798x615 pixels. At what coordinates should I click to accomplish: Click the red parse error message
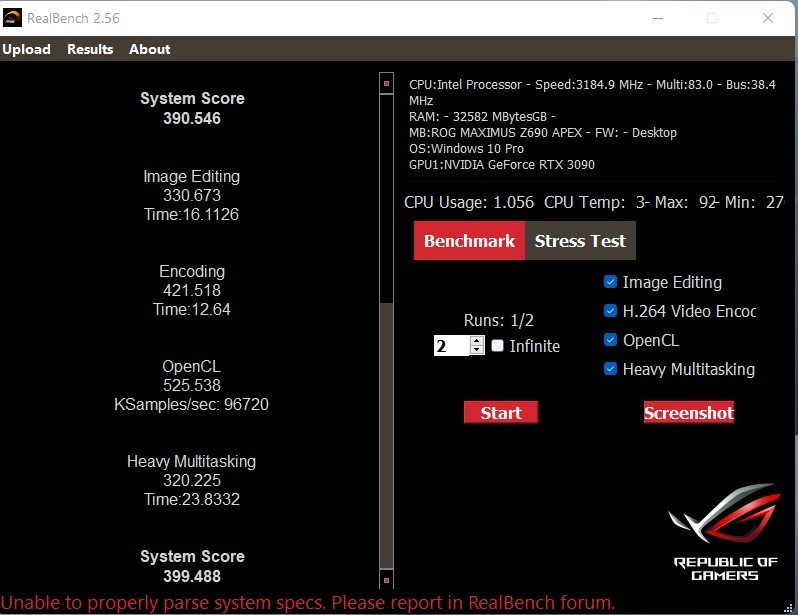308,603
